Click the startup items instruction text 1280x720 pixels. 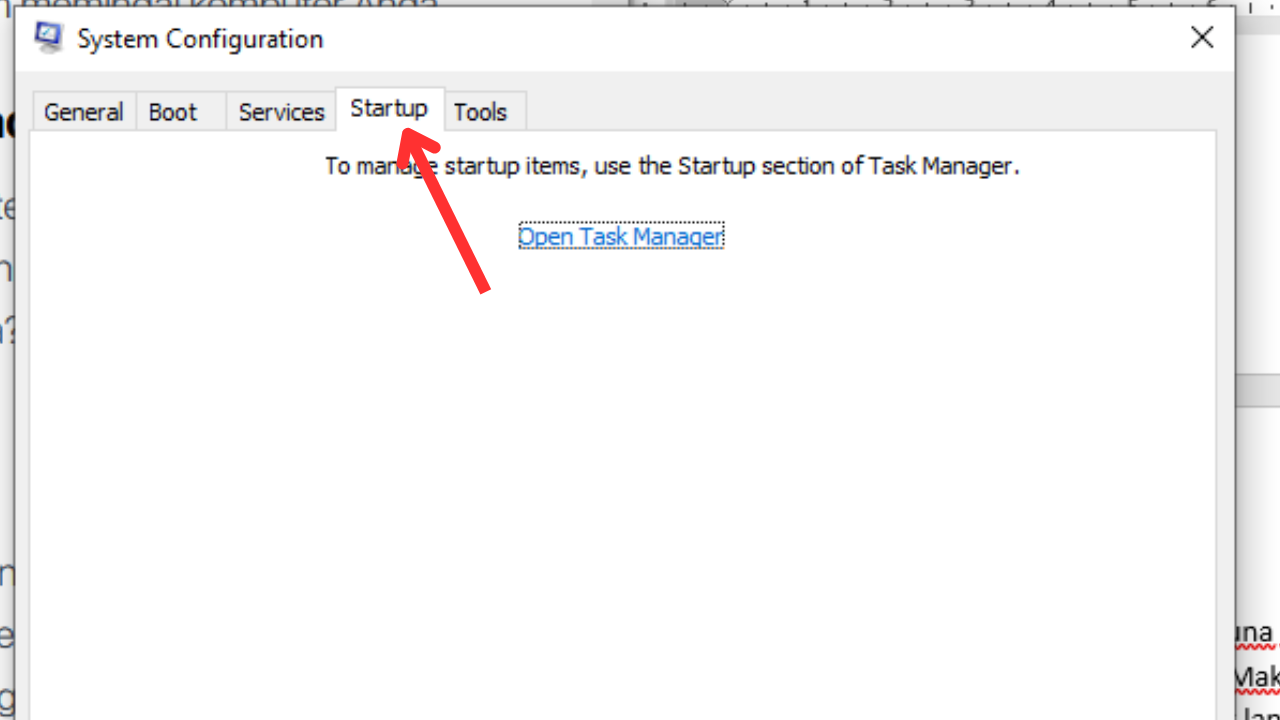672,166
